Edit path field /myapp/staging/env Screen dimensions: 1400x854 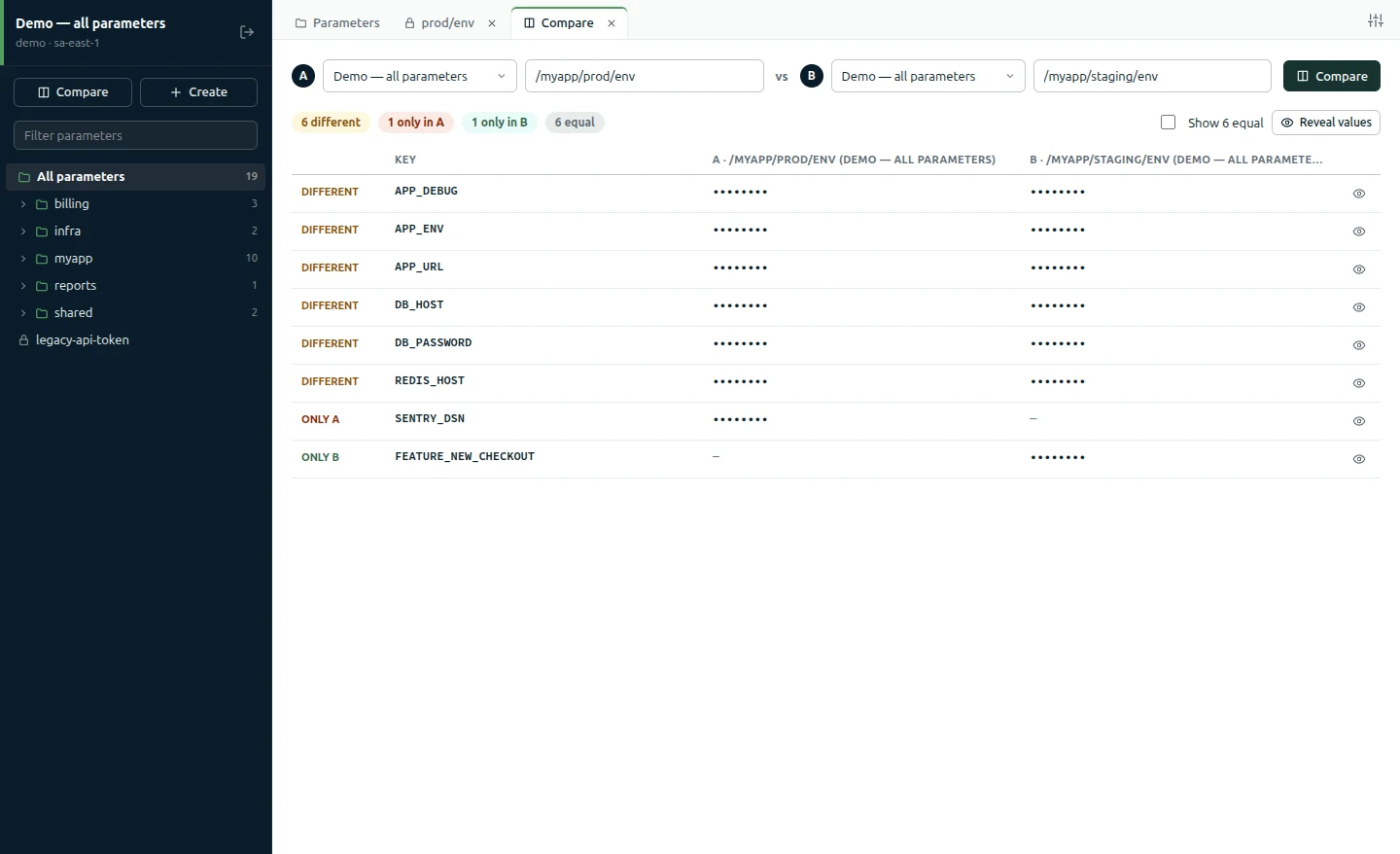[x=1152, y=76]
